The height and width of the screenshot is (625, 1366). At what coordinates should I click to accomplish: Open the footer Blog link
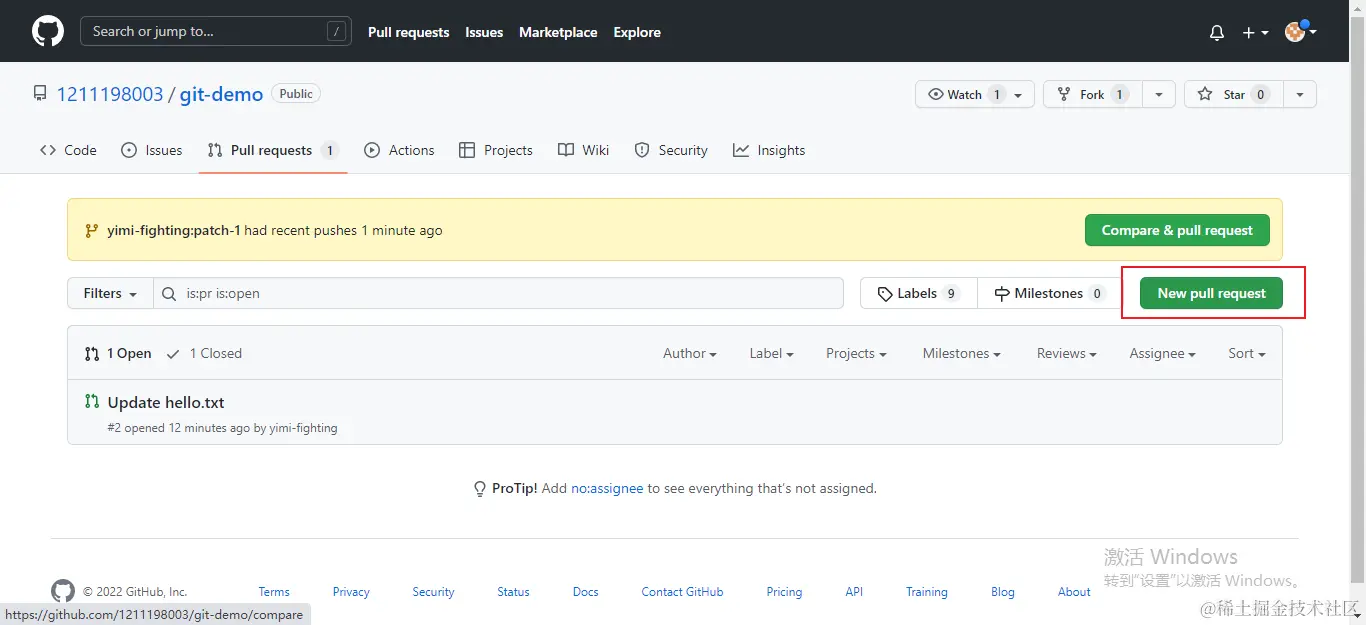click(1003, 591)
